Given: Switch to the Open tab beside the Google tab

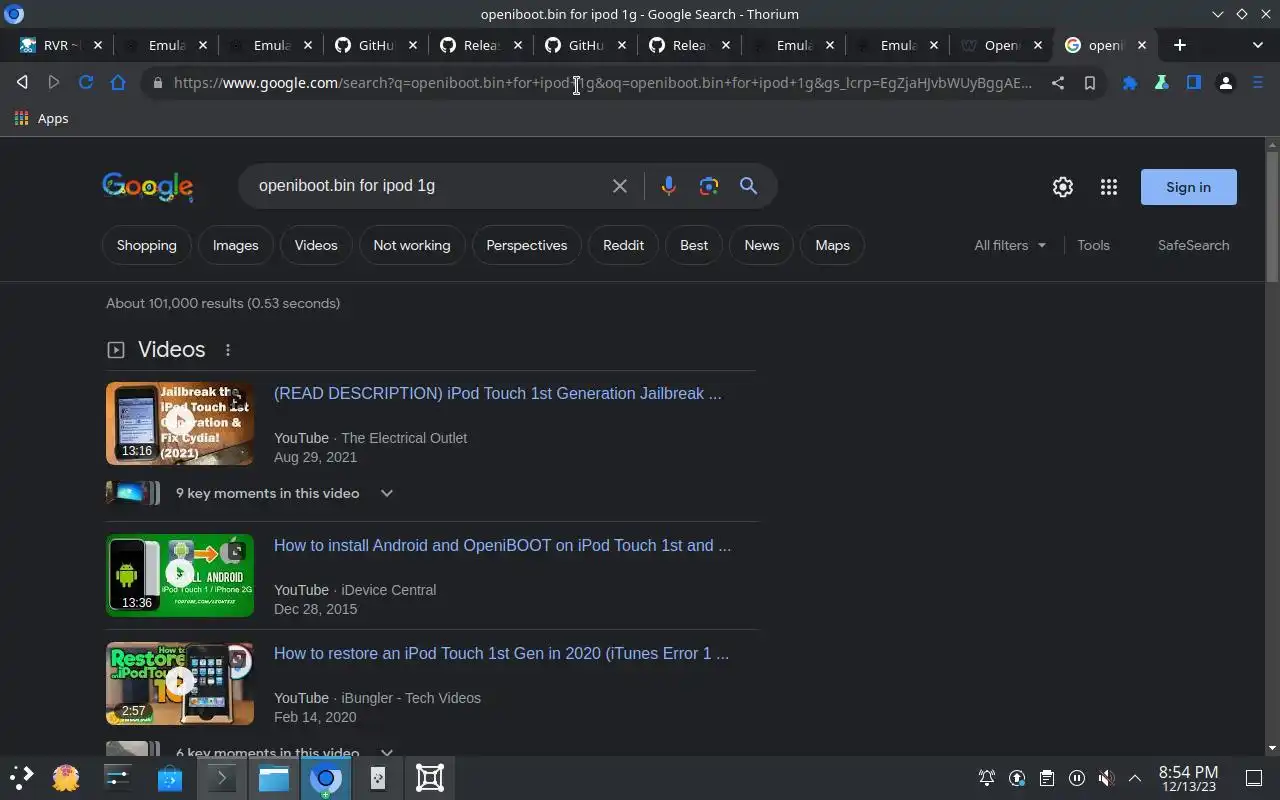Looking at the screenshot, I should [1002, 45].
